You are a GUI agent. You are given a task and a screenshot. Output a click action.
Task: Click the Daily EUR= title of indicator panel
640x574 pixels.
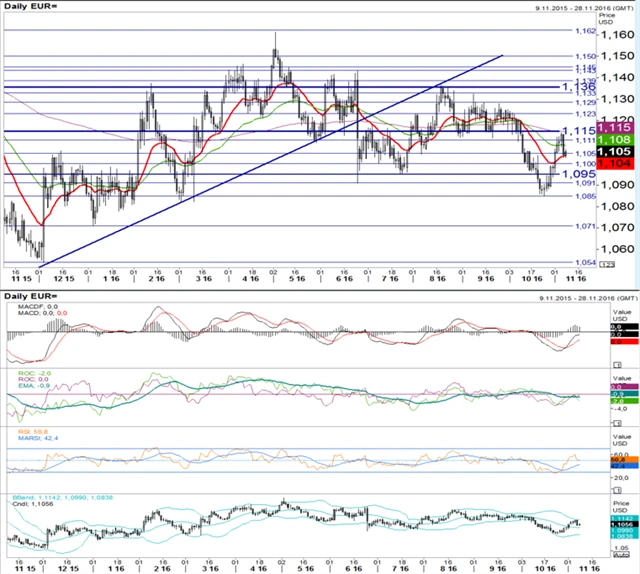(27, 297)
